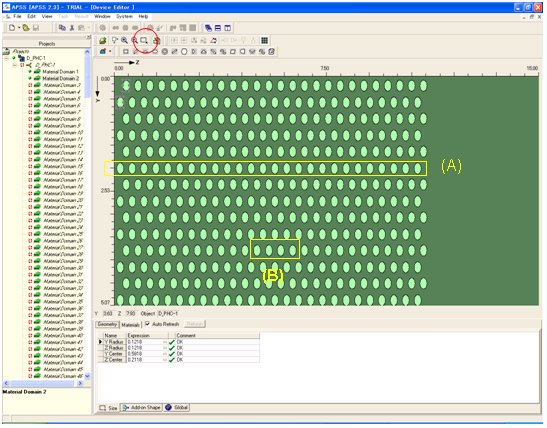Toggle the green indicator of Material Domain 1
Viewport: 547px width, 428px height.
pyautogui.click(x=30, y=72)
